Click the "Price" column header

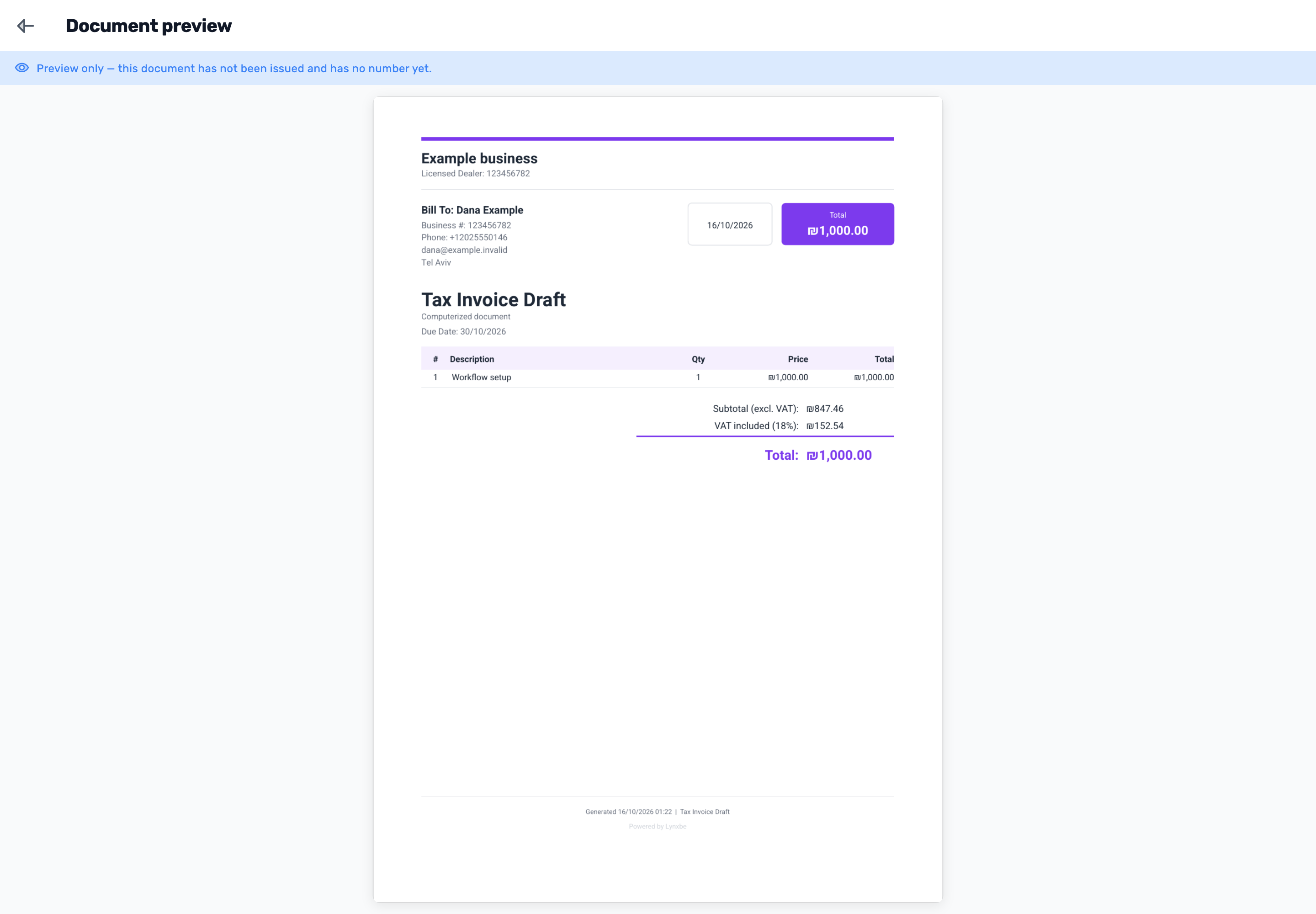(x=798, y=359)
